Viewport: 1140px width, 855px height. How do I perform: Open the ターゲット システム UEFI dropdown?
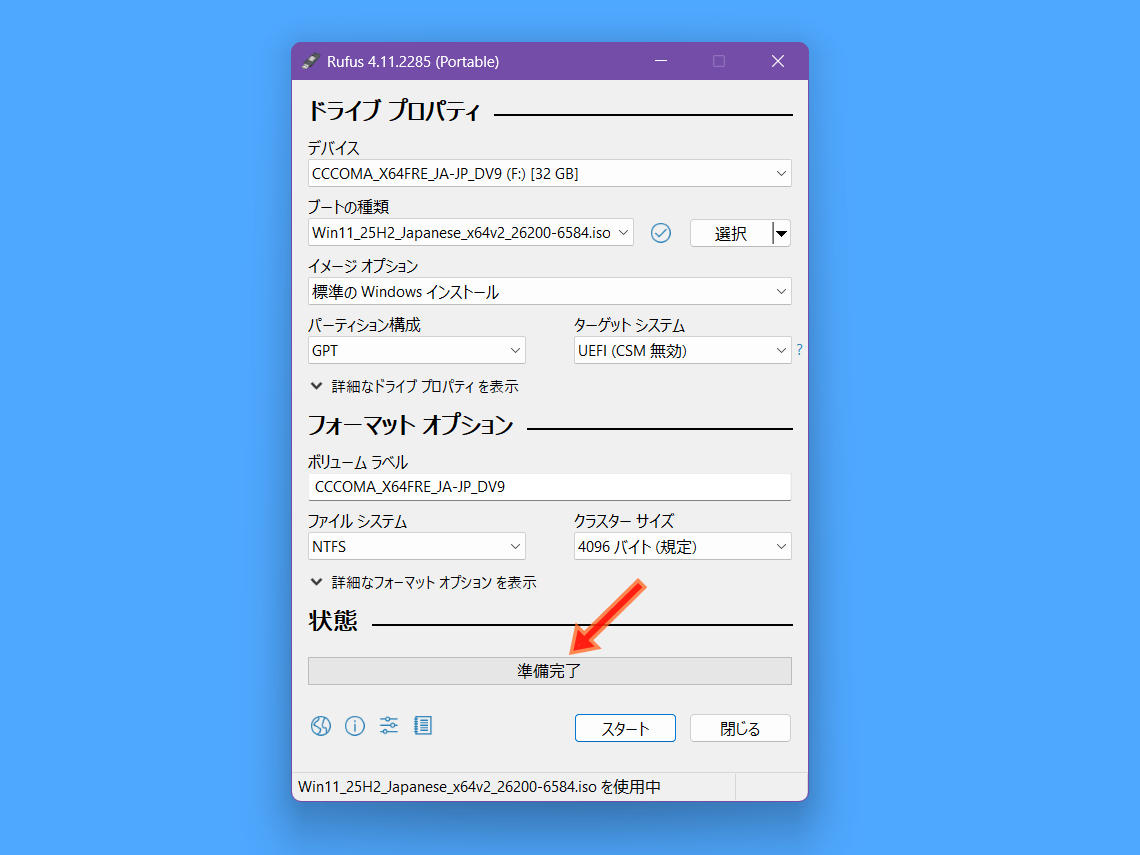click(683, 351)
